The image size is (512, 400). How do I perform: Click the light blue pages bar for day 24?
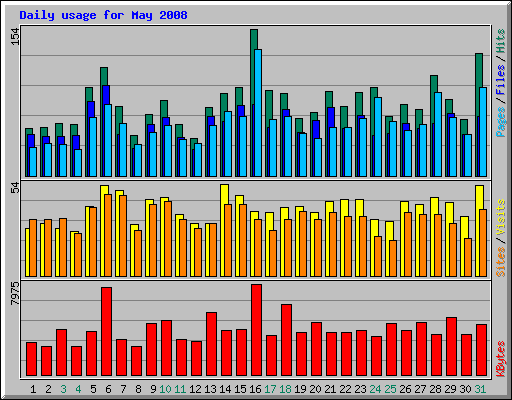[x=378, y=137]
